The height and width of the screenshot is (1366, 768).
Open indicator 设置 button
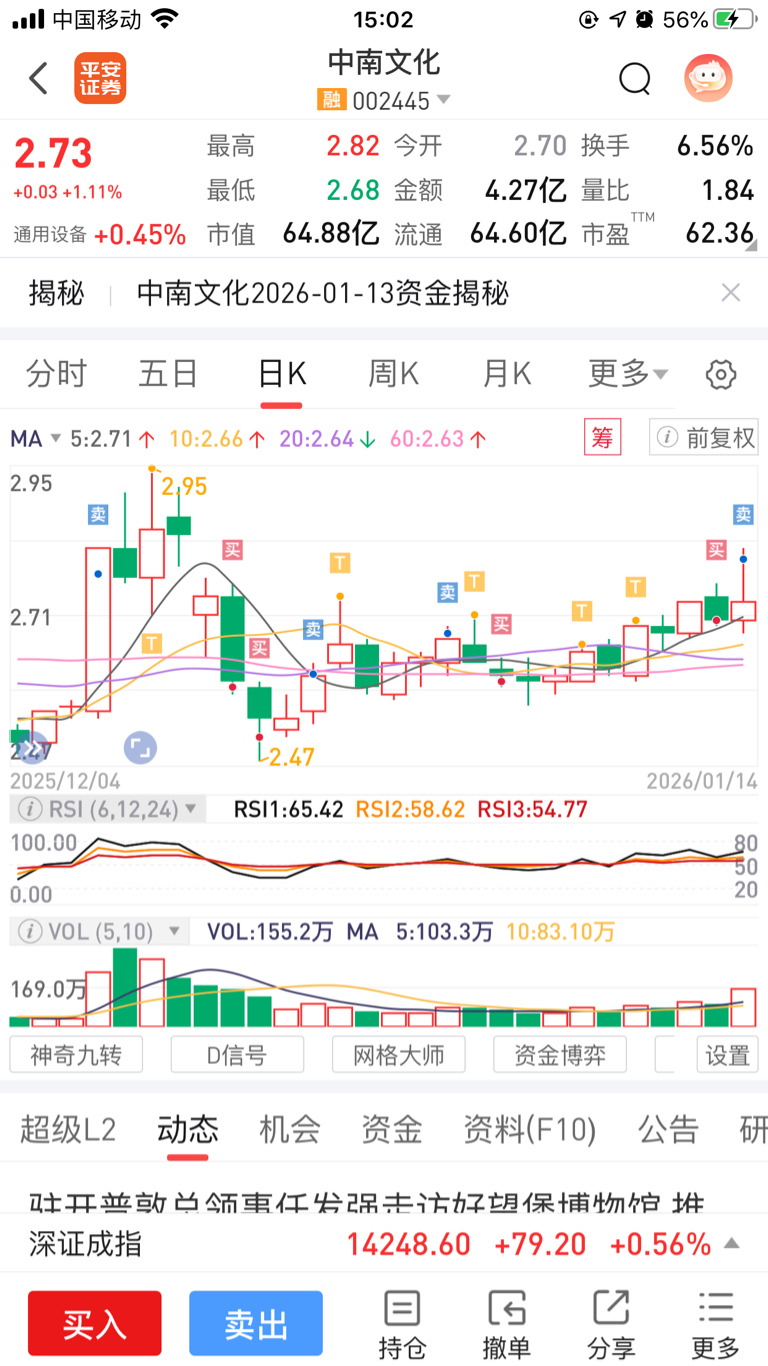click(727, 1054)
